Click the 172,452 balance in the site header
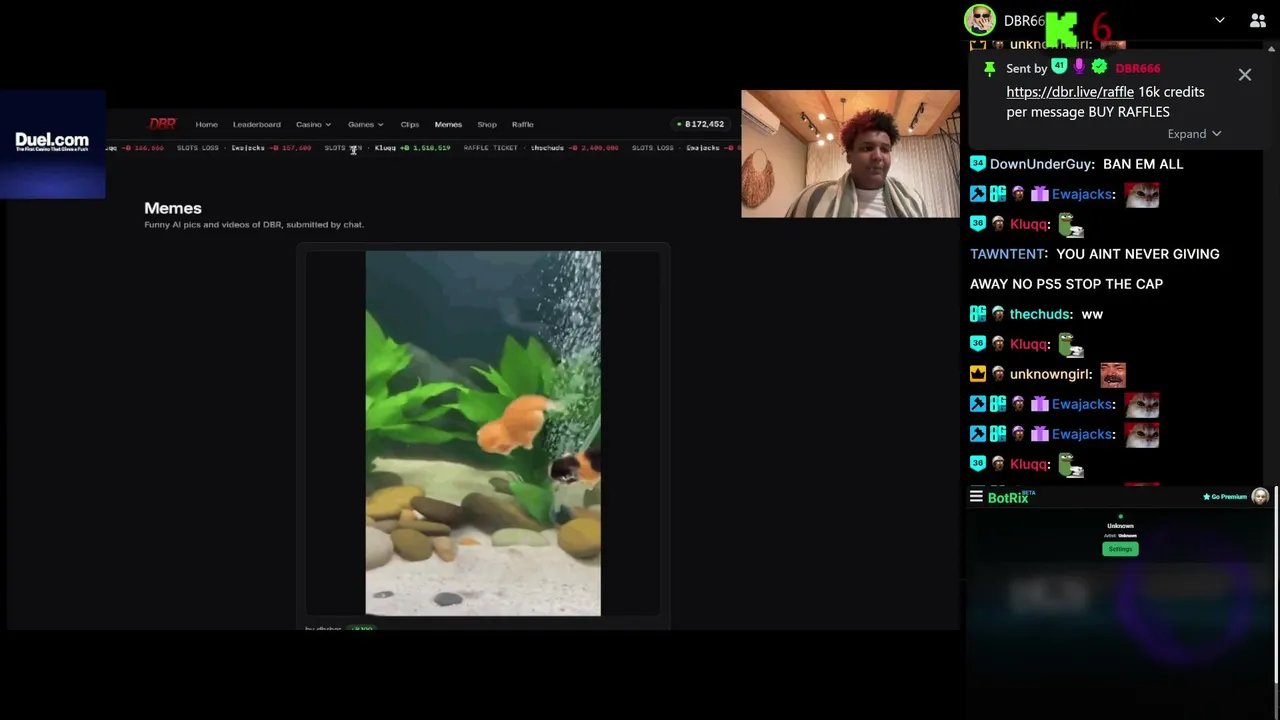Viewport: 1280px width, 720px height. 701,124
